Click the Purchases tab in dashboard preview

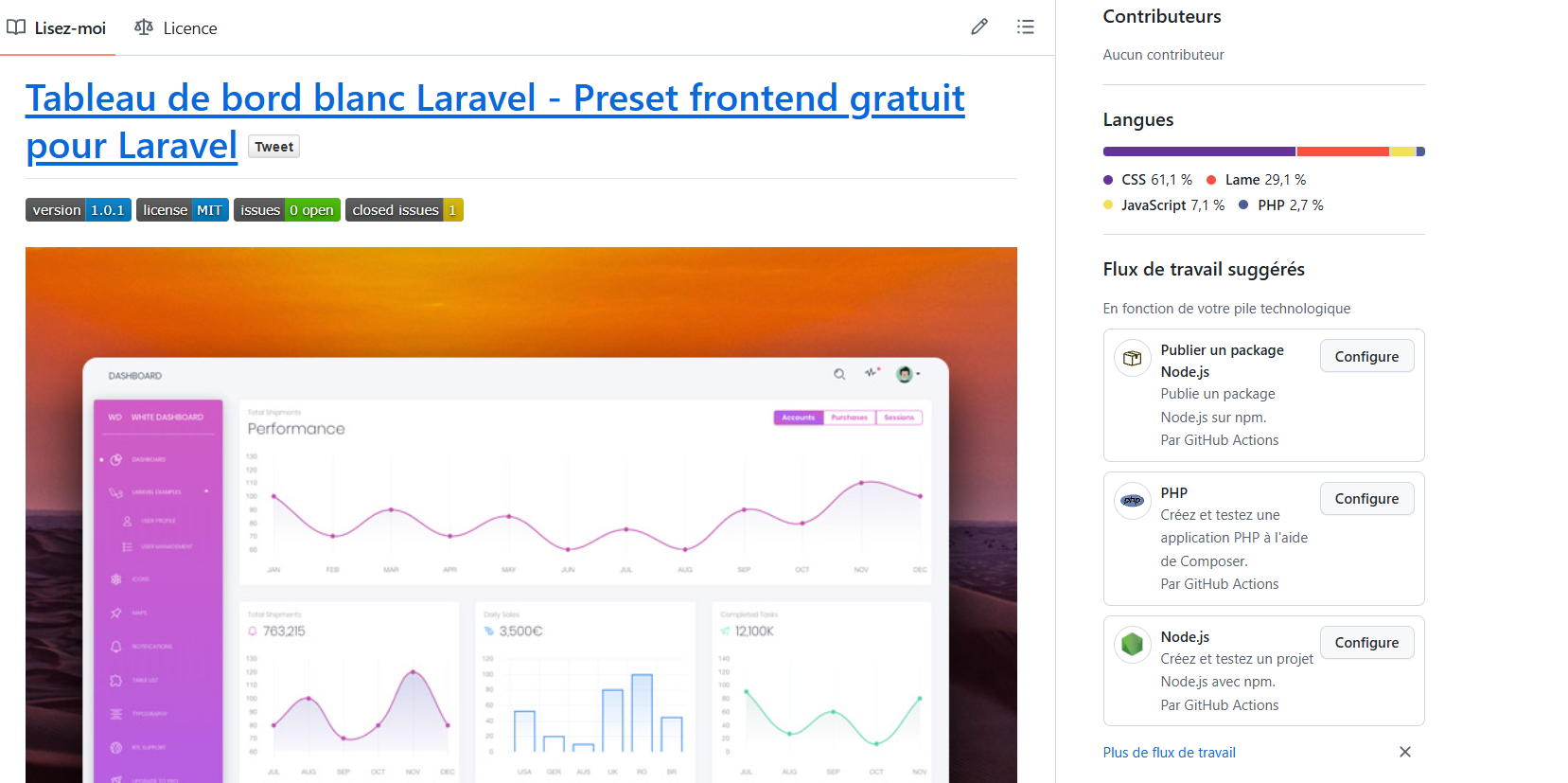[850, 418]
